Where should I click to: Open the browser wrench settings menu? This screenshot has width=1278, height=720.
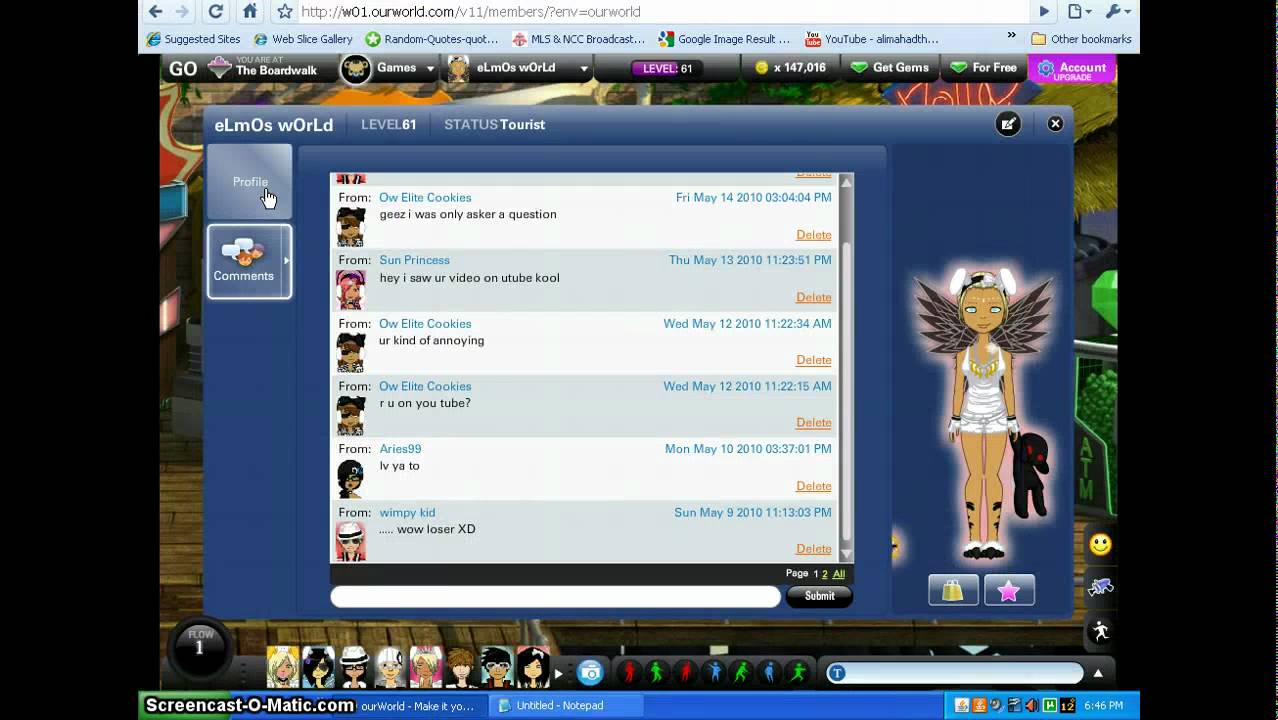1117,12
